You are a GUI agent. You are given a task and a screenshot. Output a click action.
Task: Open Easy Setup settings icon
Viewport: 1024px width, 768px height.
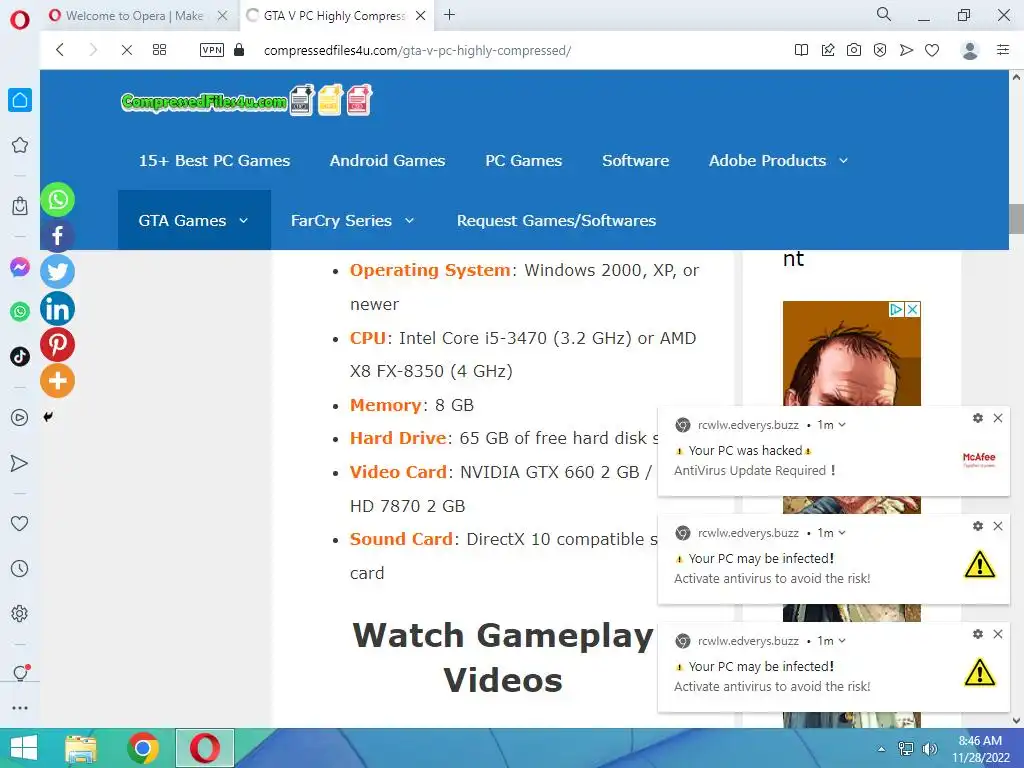point(1003,50)
